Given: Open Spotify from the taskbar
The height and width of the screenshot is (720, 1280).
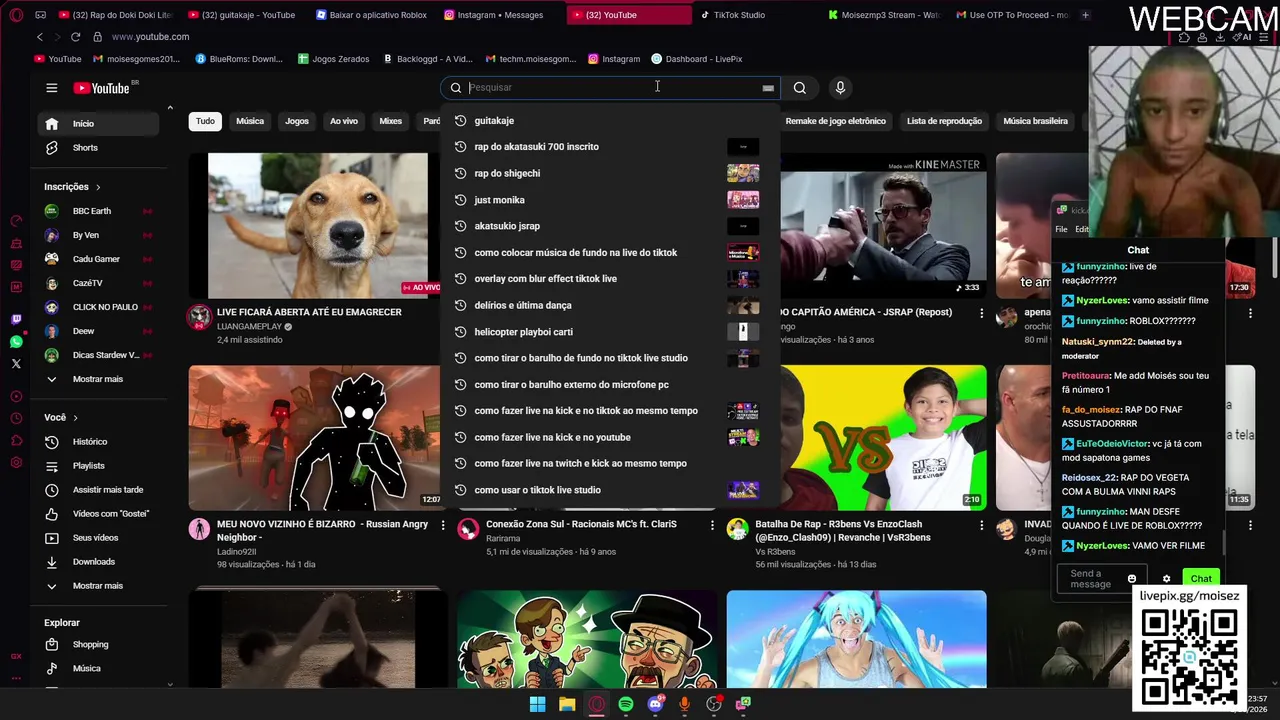Looking at the screenshot, I should point(626,704).
